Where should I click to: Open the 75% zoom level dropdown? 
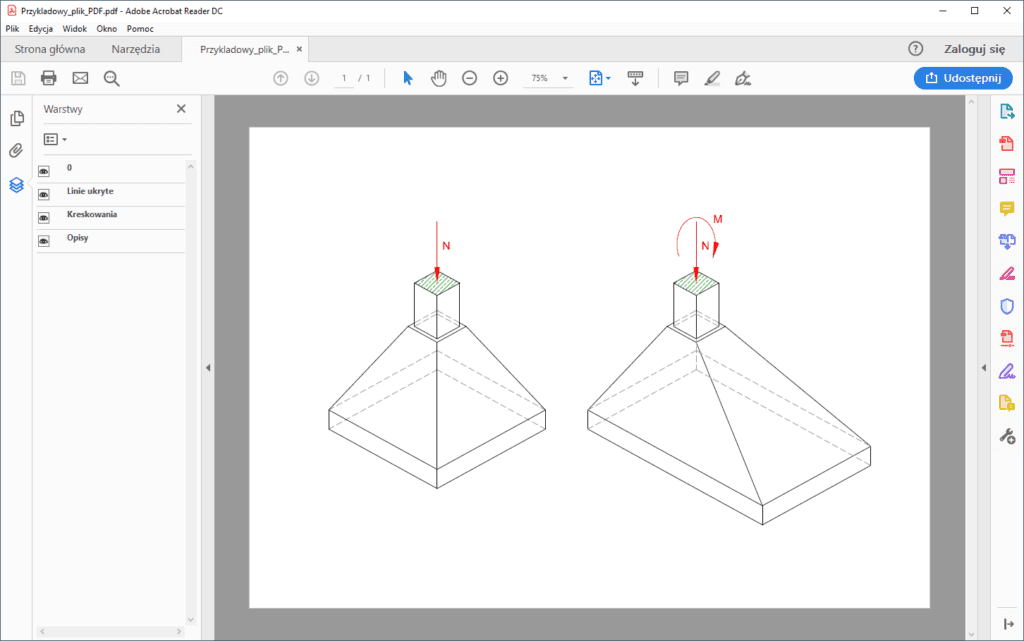tap(565, 78)
